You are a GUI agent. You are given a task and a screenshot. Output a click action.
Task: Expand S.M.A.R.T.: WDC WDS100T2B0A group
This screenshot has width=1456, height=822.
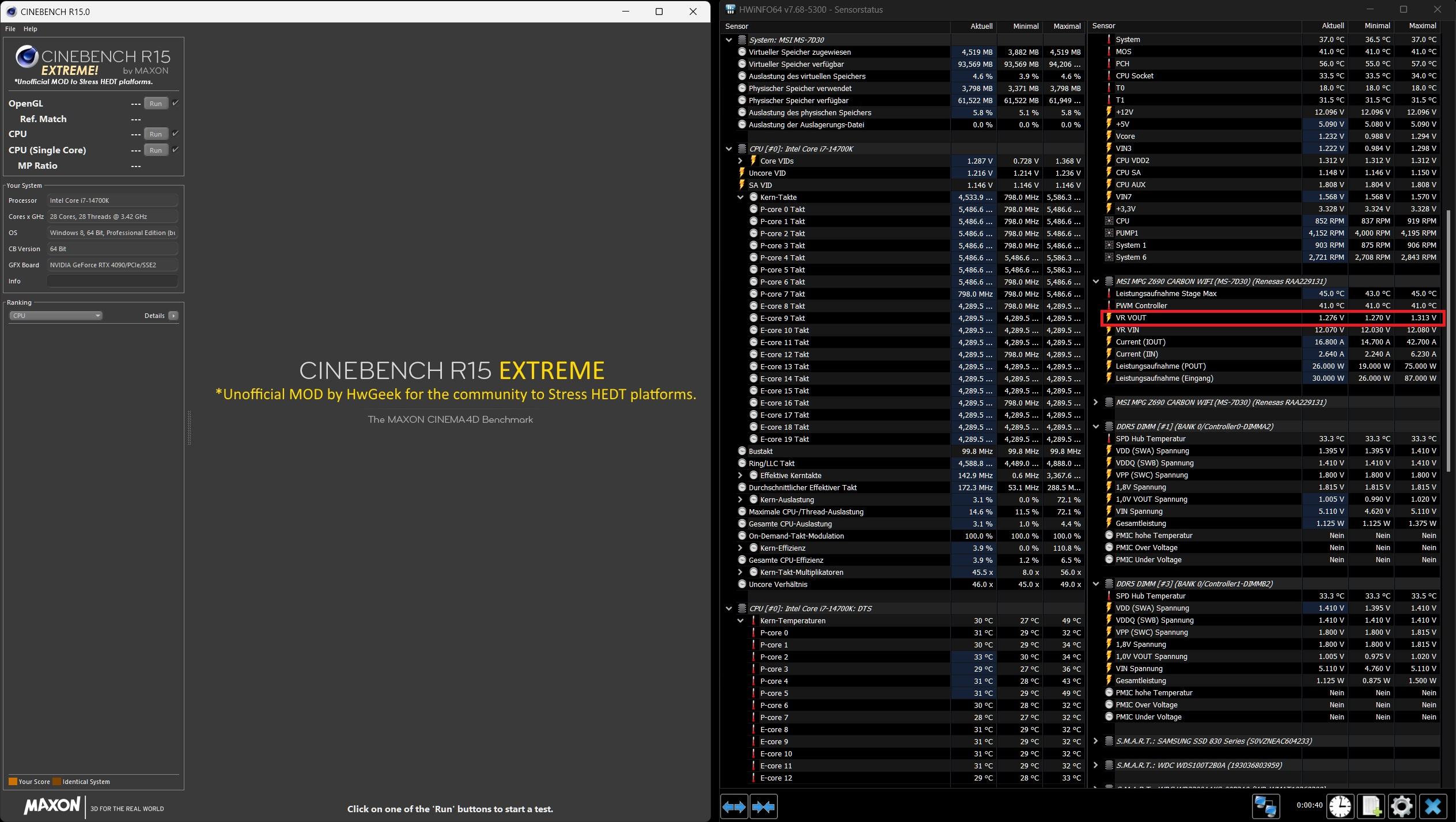coord(1096,766)
